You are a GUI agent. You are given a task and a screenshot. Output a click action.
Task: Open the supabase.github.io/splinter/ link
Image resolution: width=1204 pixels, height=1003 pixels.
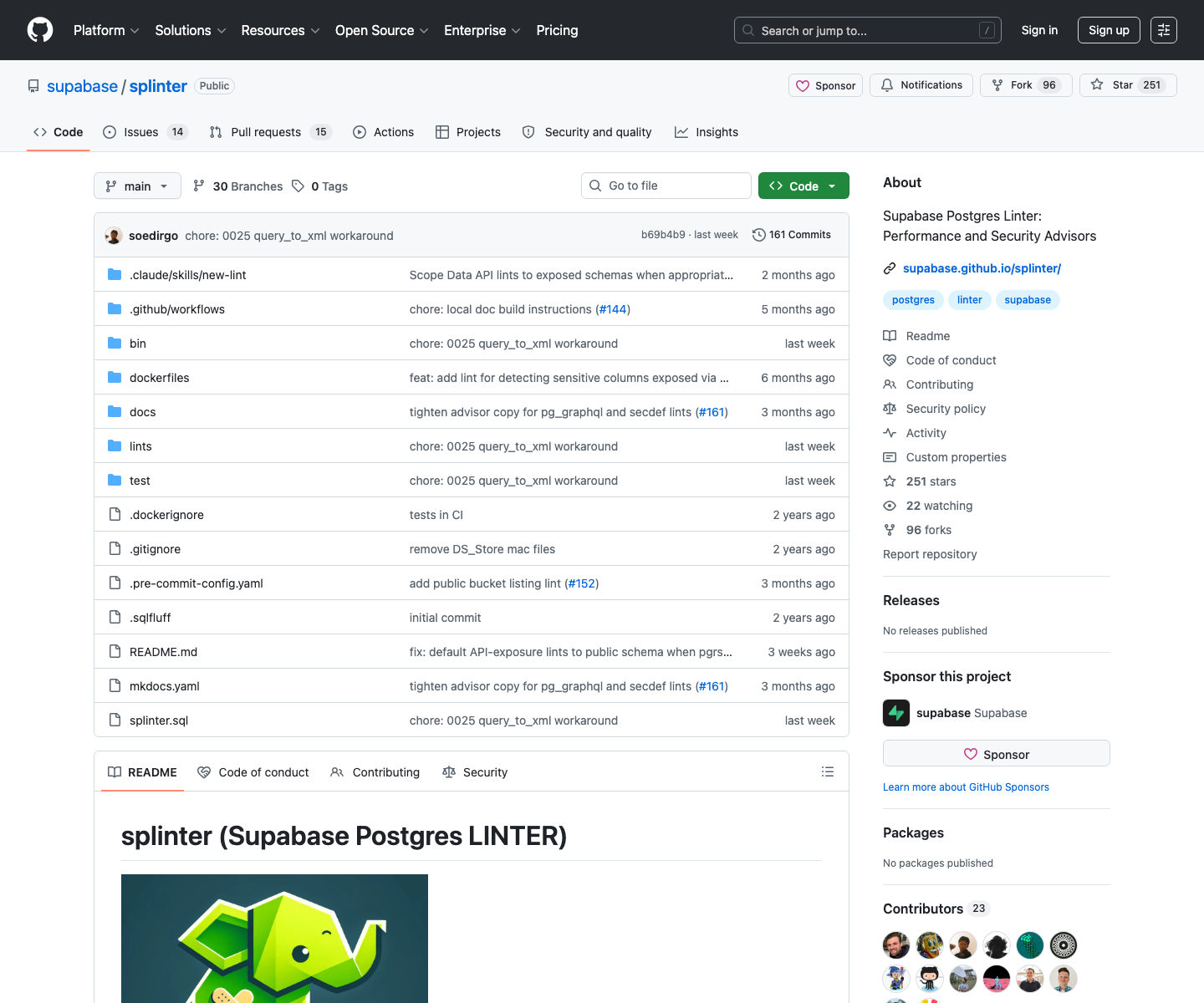[x=982, y=268]
